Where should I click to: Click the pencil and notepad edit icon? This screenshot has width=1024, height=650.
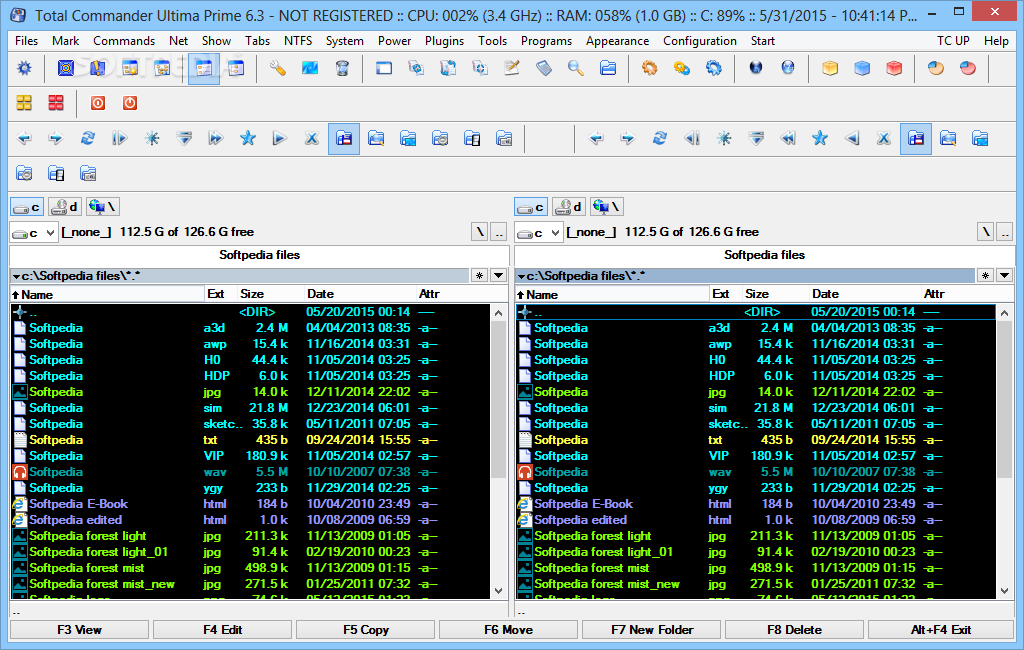511,68
